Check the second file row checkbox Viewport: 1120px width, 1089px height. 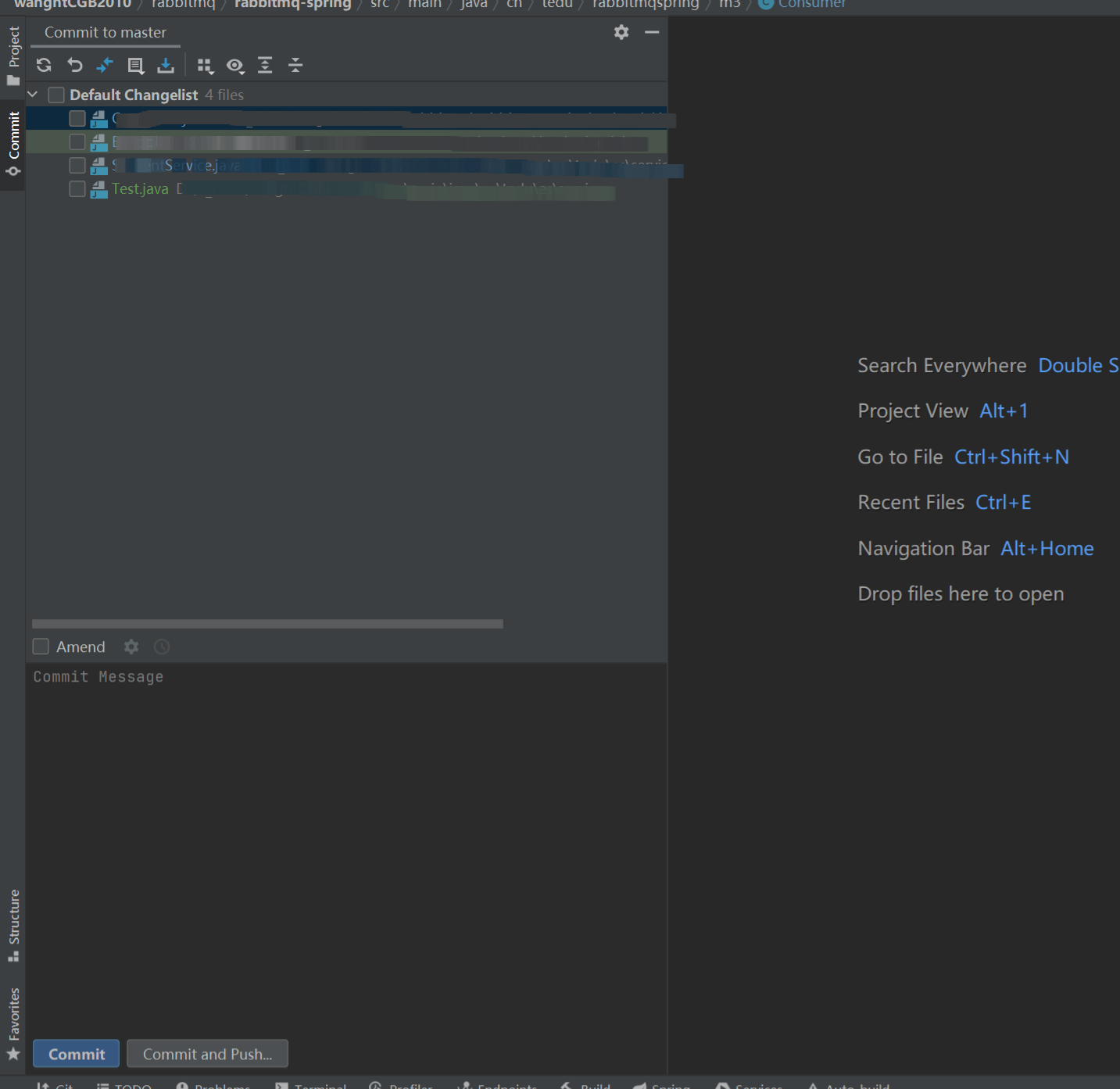coord(77,141)
